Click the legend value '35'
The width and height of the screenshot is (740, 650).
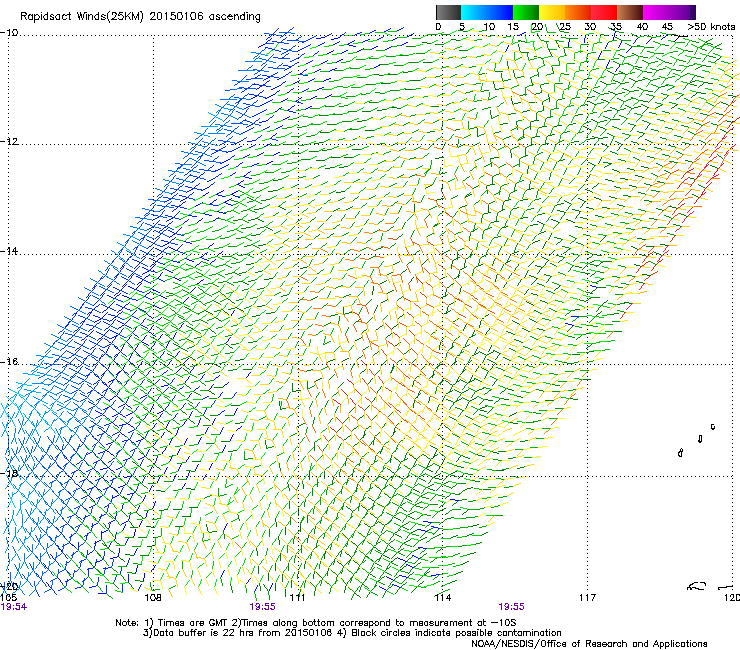coord(615,27)
